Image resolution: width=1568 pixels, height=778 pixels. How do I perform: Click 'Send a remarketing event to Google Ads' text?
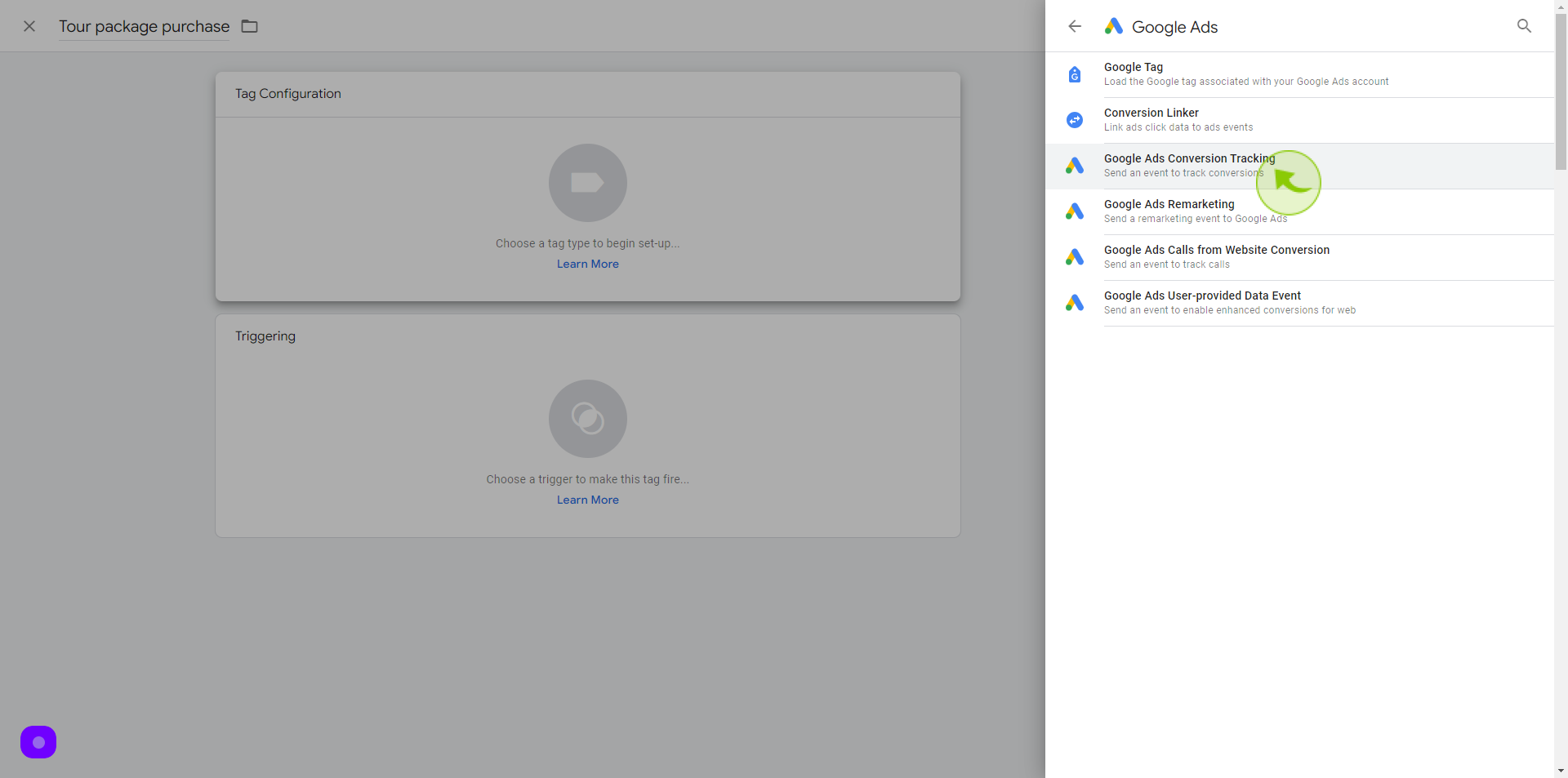[x=1196, y=219]
